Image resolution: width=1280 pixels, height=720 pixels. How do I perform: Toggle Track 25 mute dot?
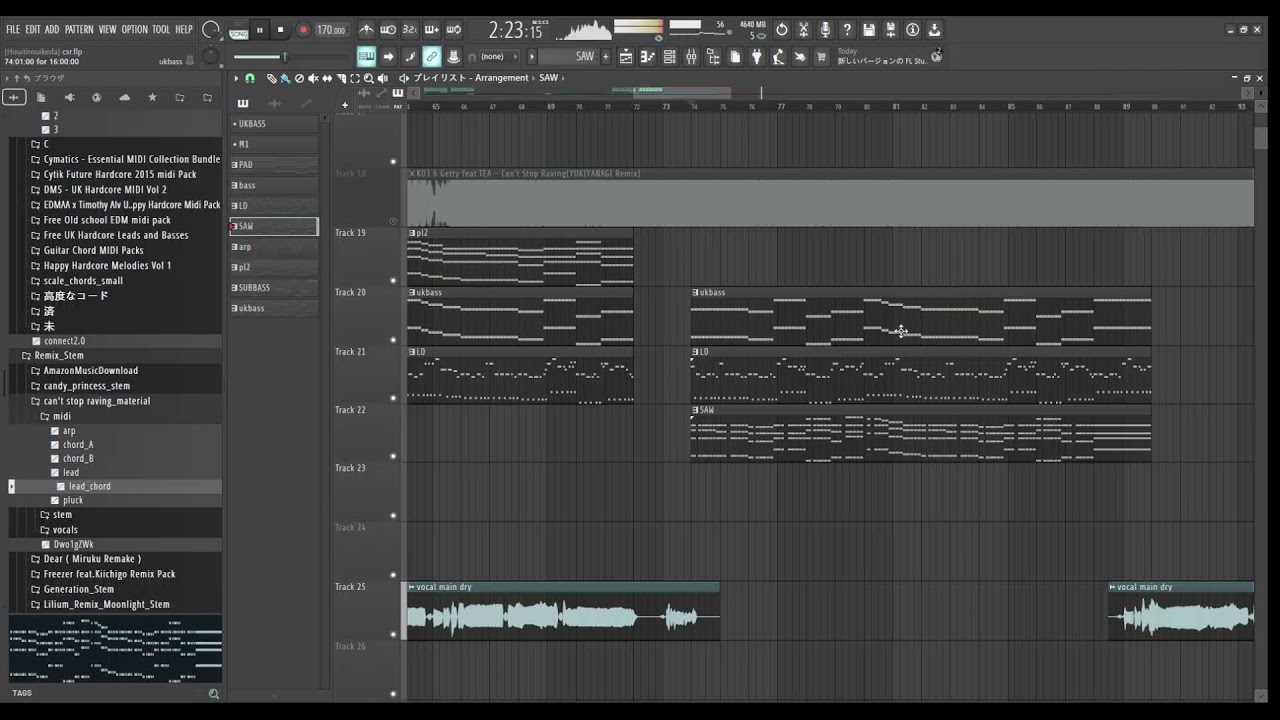393,634
